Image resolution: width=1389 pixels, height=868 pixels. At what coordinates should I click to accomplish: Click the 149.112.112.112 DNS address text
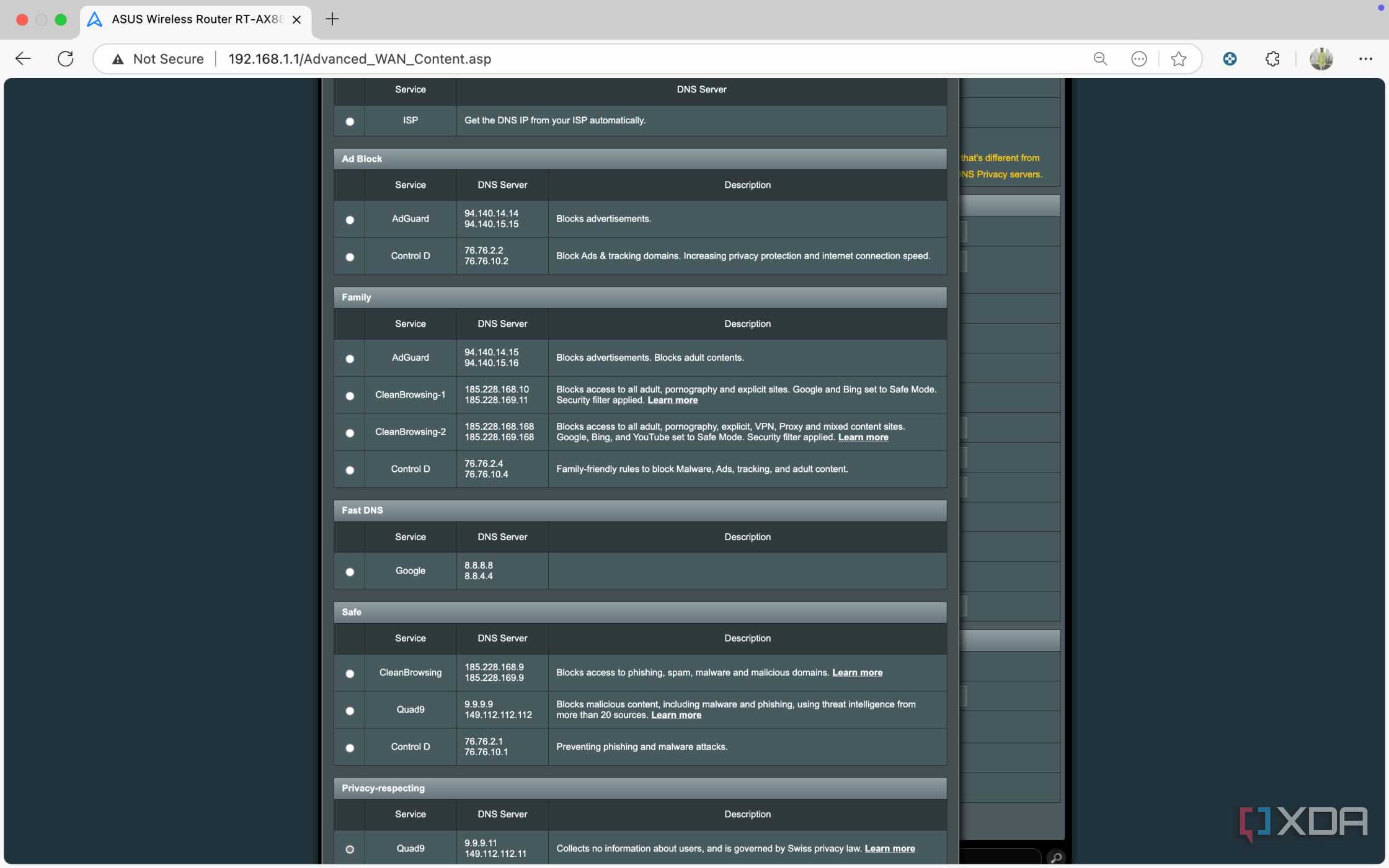click(498, 715)
